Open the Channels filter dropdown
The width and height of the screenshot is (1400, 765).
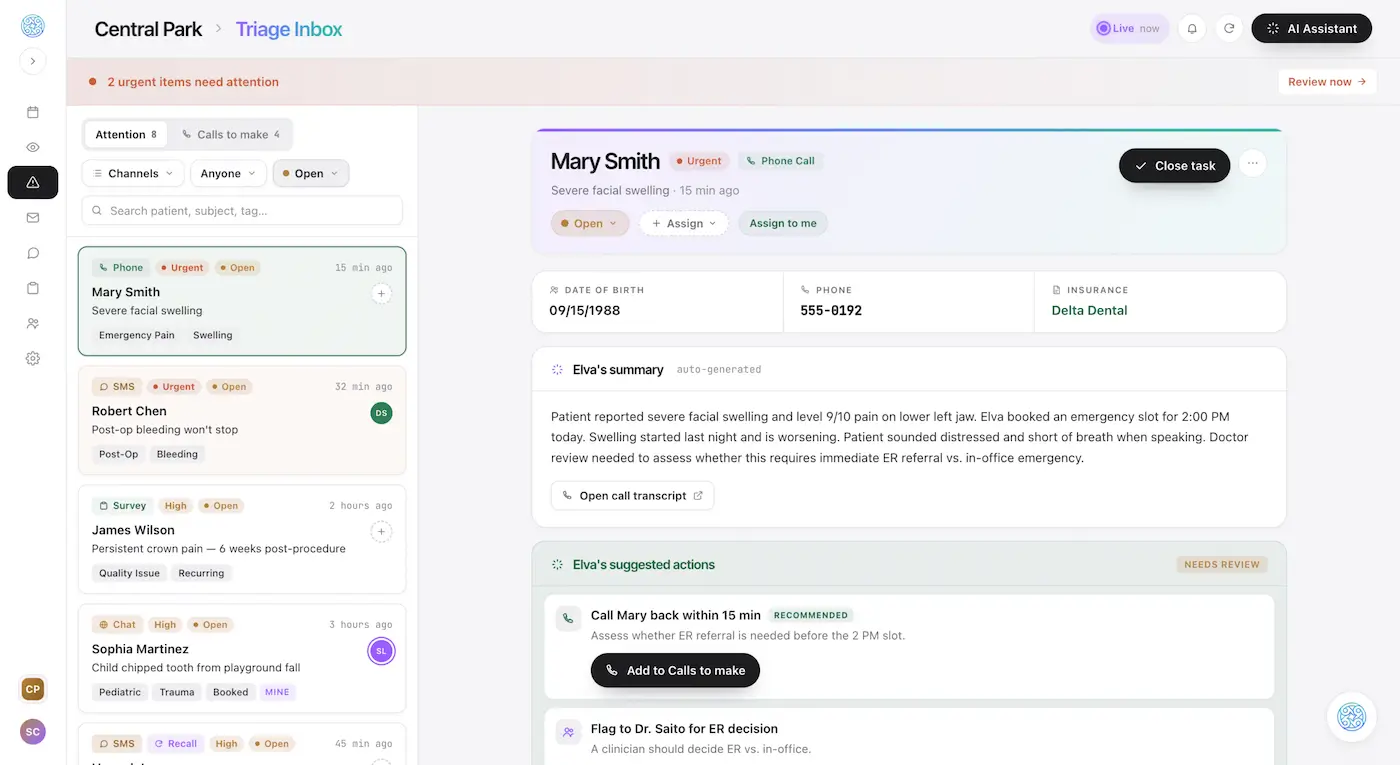point(133,173)
